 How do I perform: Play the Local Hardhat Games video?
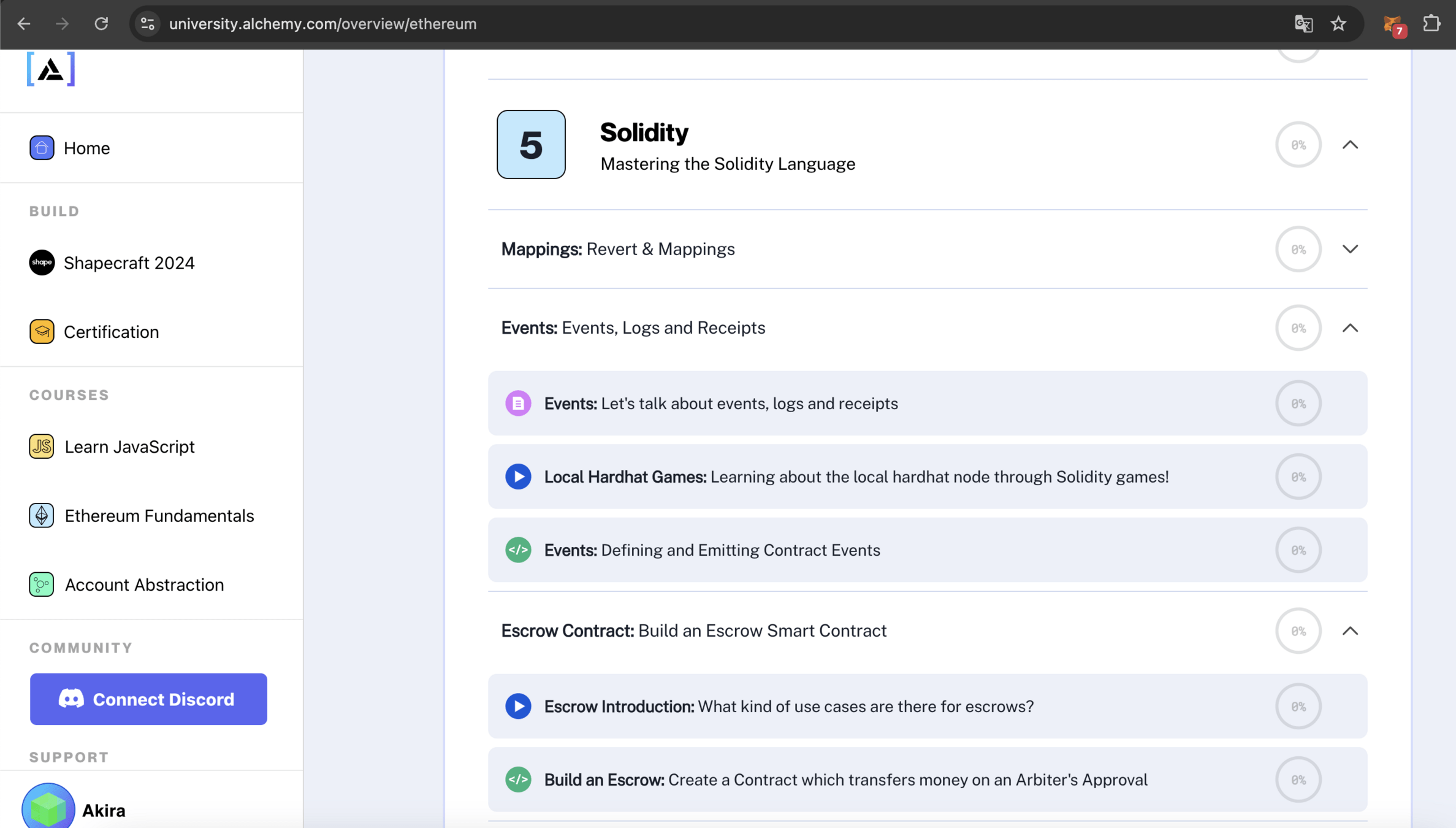click(518, 477)
